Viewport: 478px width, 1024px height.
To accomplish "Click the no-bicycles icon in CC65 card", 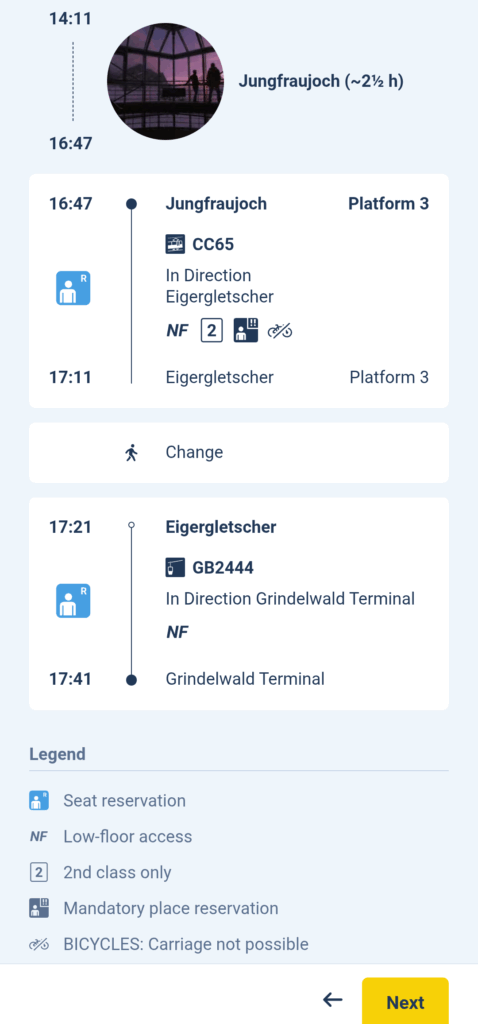I will 280,332.
